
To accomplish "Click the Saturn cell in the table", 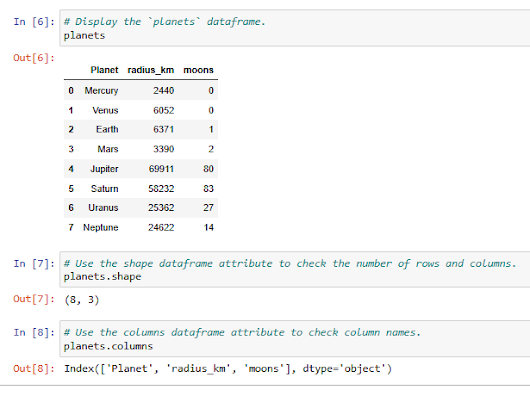I will [x=104, y=189].
